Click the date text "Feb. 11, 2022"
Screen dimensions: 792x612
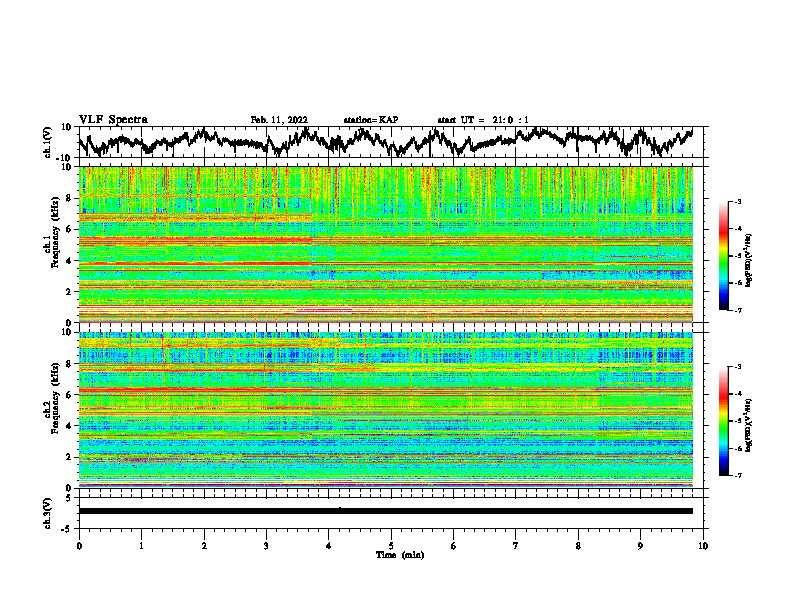coord(279,120)
